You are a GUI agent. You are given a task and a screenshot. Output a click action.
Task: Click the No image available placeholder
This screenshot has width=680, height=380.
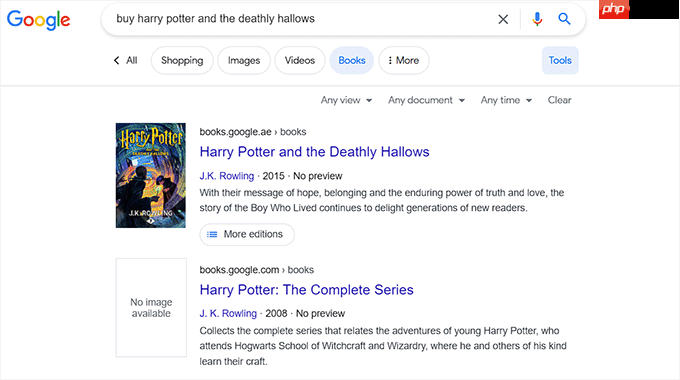click(151, 308)
